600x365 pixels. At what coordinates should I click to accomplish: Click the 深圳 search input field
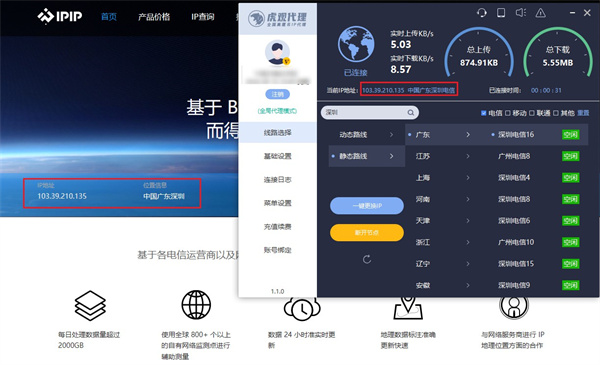click(370, 112)
